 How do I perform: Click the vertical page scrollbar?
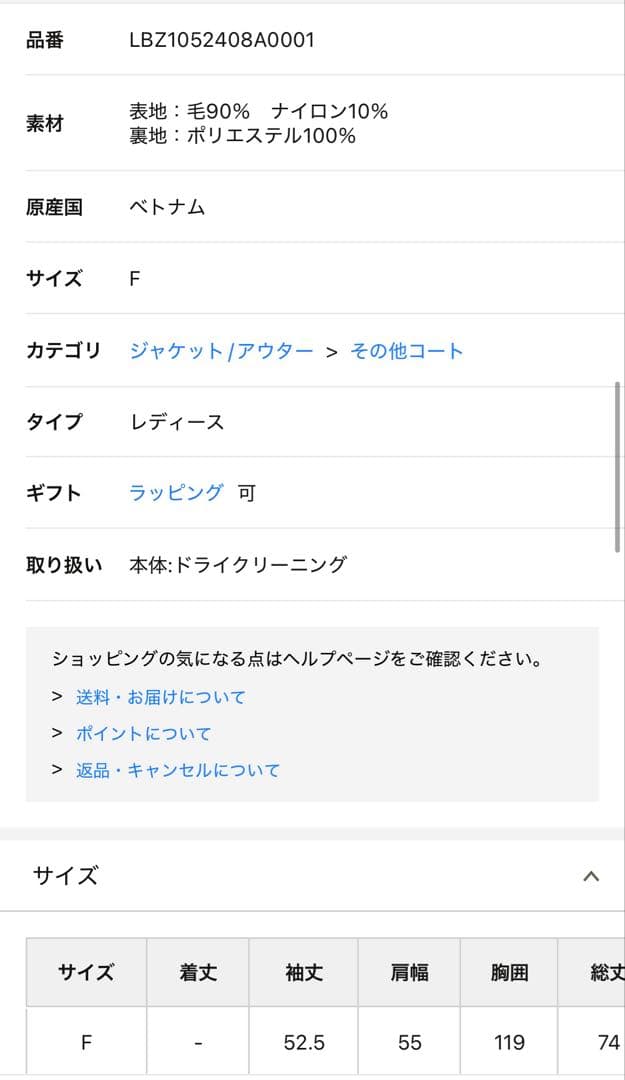pos(618,465)
